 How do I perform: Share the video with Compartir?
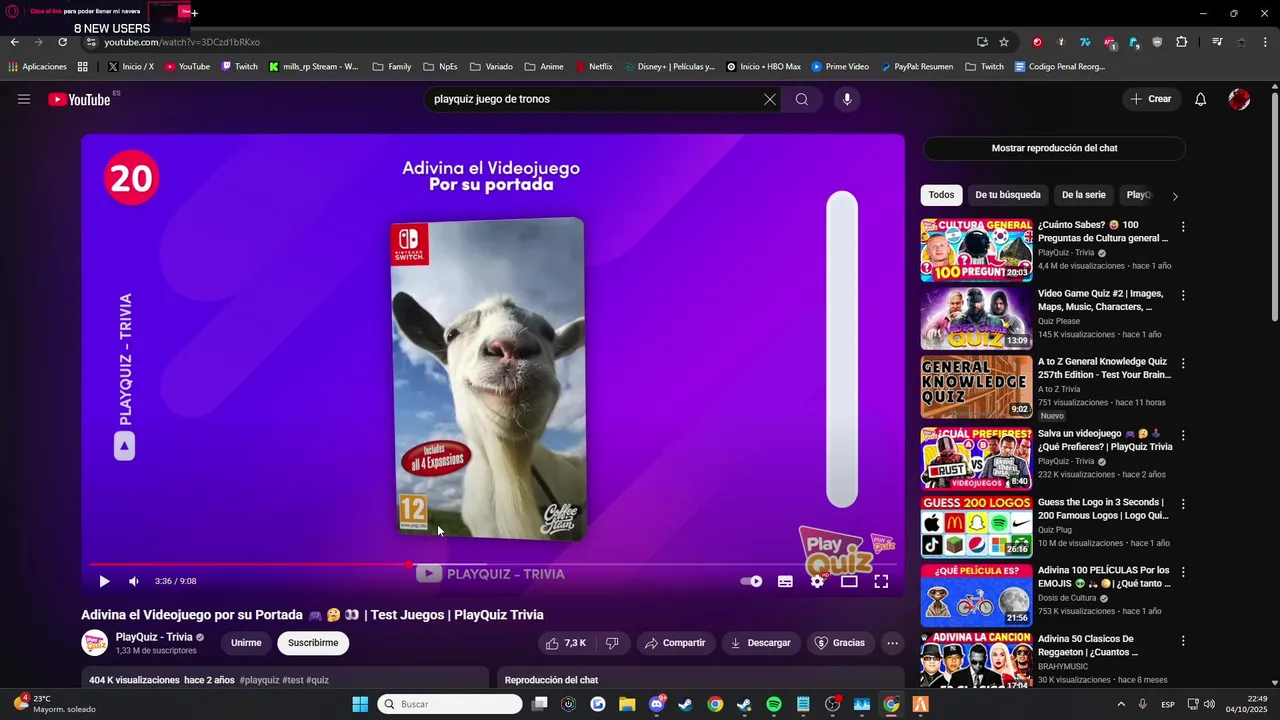click(x=675, y=643)
